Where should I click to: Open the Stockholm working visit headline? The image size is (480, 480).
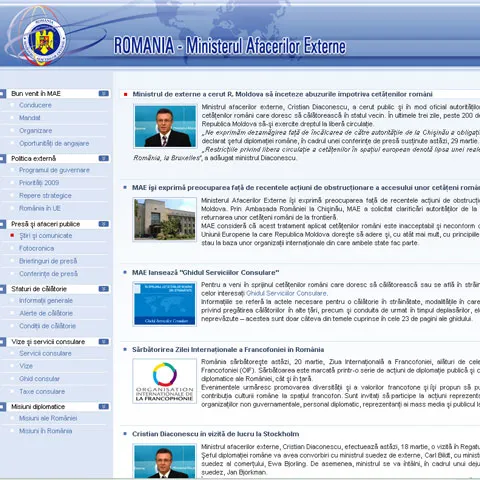216,434
